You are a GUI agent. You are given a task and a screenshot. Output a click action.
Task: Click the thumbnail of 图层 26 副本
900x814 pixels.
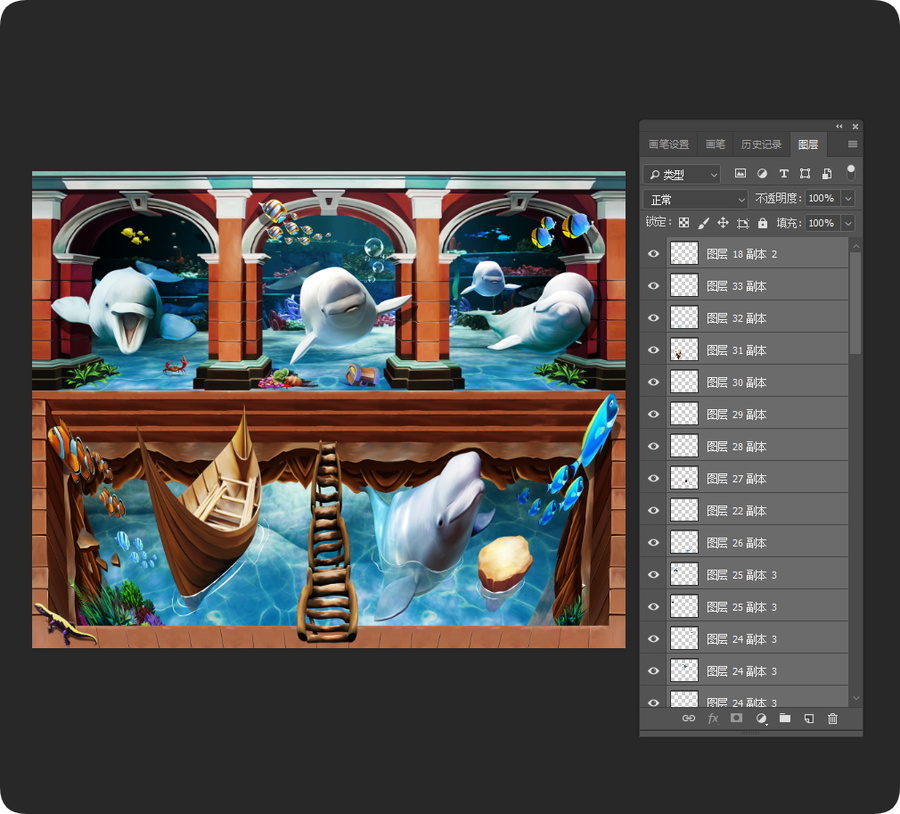pos(684,543)
